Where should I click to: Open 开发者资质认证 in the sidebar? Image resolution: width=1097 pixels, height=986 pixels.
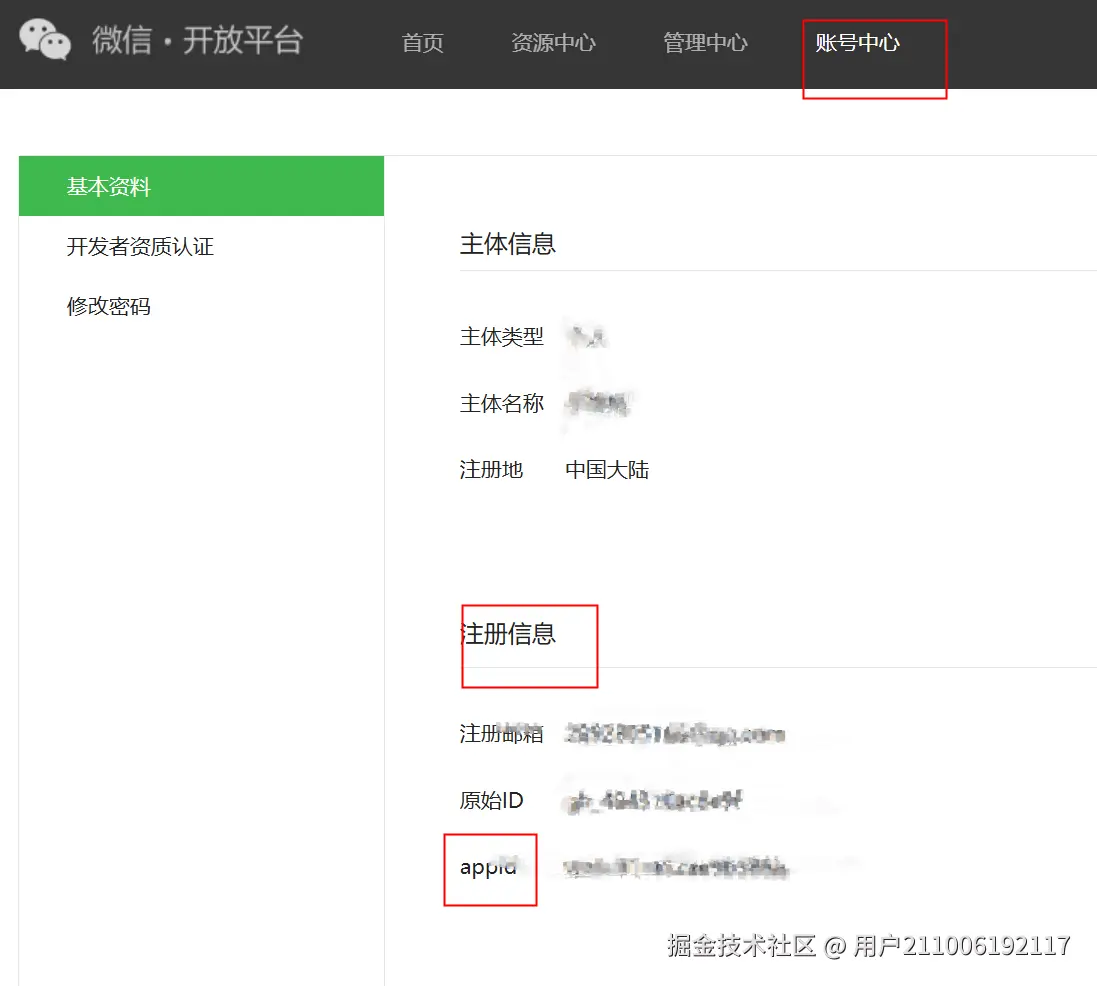(x=140, y=246)
